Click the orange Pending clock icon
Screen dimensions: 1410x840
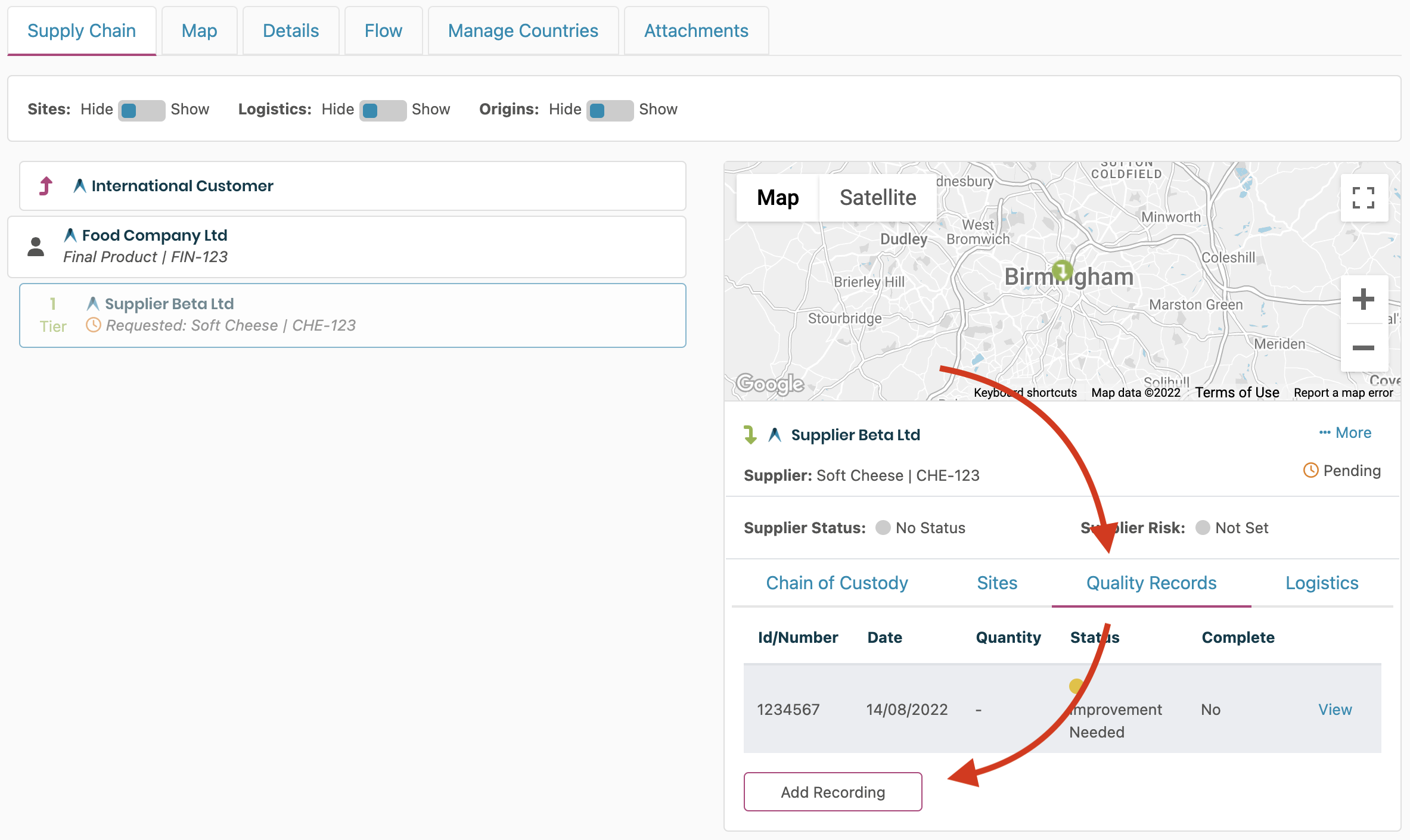[1310, 471]
